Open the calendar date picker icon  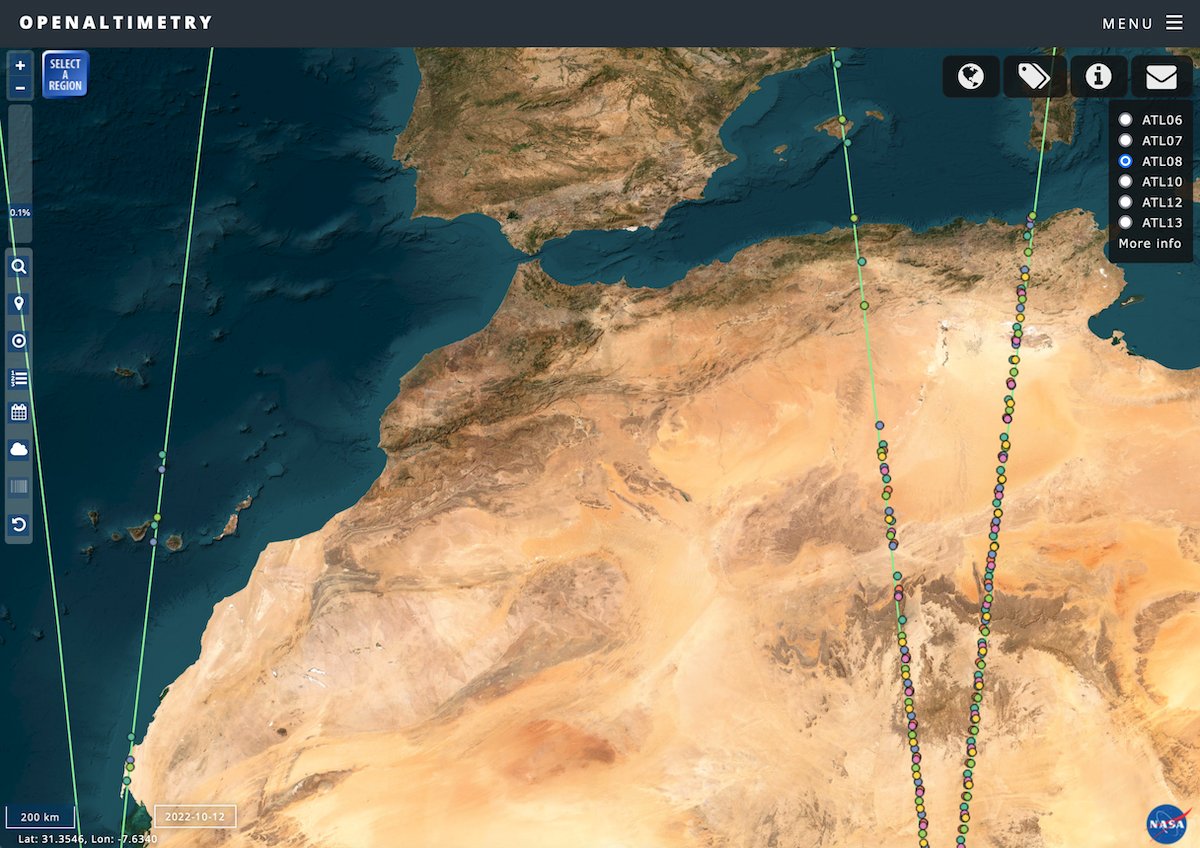[x=18, y=413]
